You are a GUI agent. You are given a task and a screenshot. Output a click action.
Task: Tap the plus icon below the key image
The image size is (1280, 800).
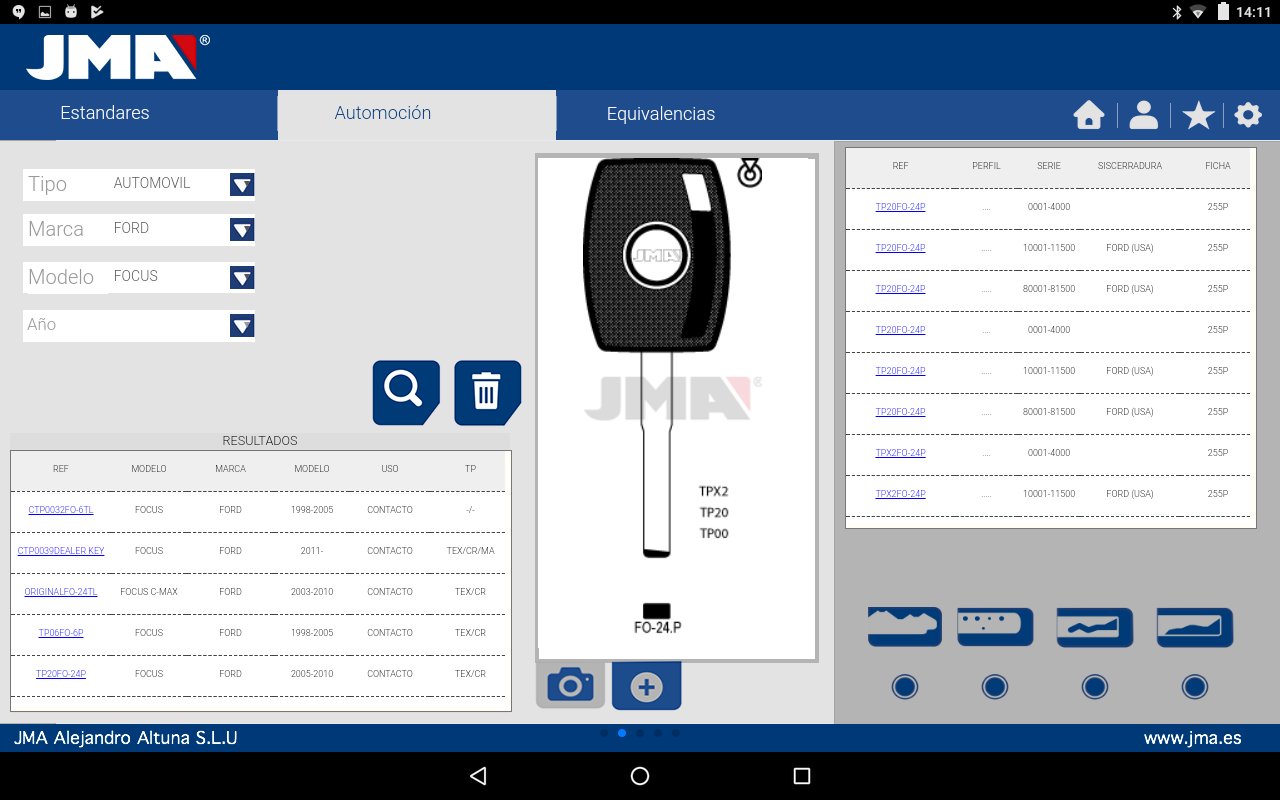(646, 686)
